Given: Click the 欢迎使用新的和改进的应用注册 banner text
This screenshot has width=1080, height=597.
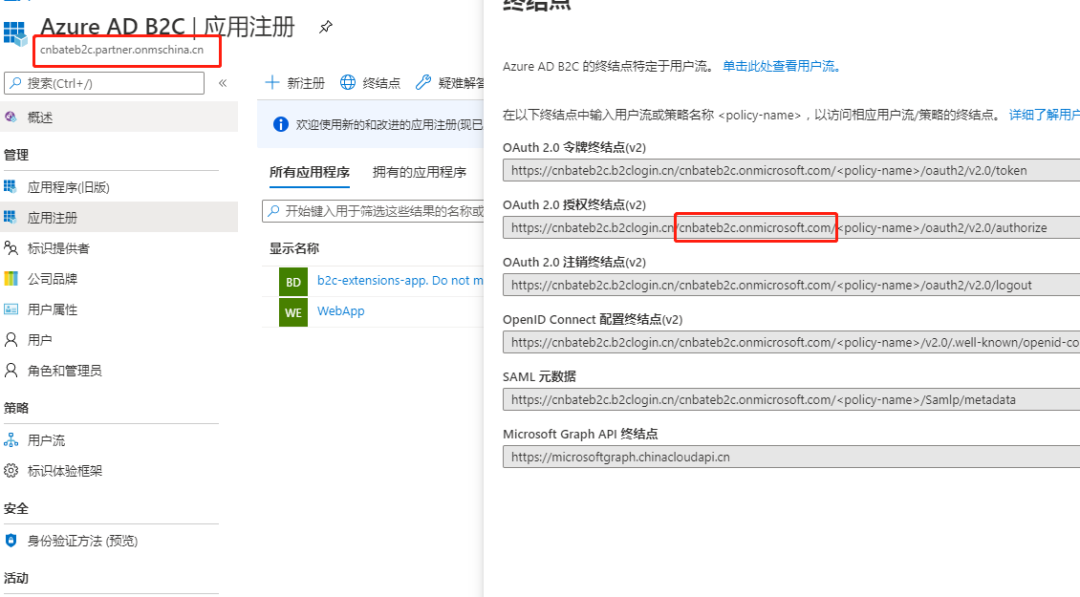Looking at the screenshot, I should [389, 125].
